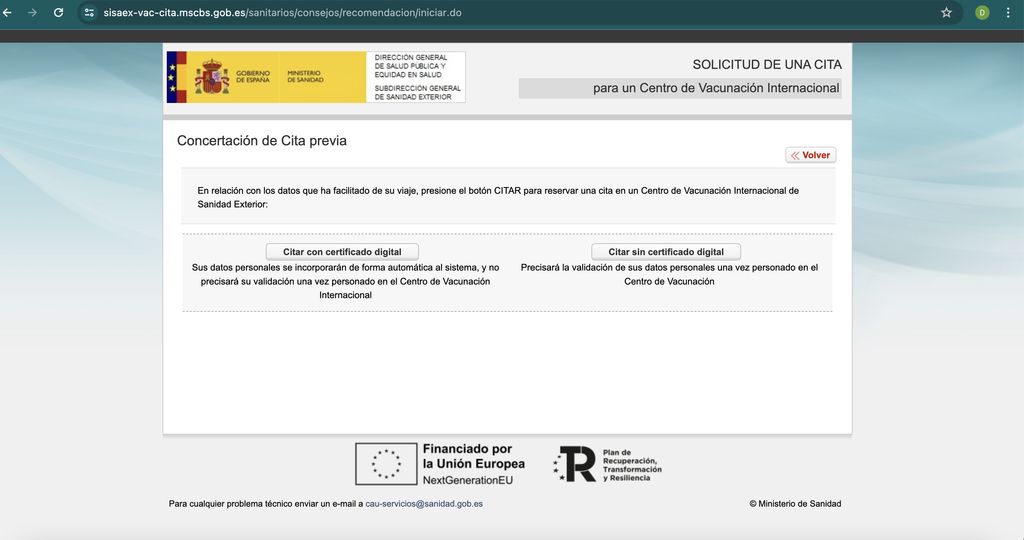1024x540 pixels.
Task: Click the 'Financiado por la Unión Europea' text
Action: pyautogui.click(x=473, y=456)
